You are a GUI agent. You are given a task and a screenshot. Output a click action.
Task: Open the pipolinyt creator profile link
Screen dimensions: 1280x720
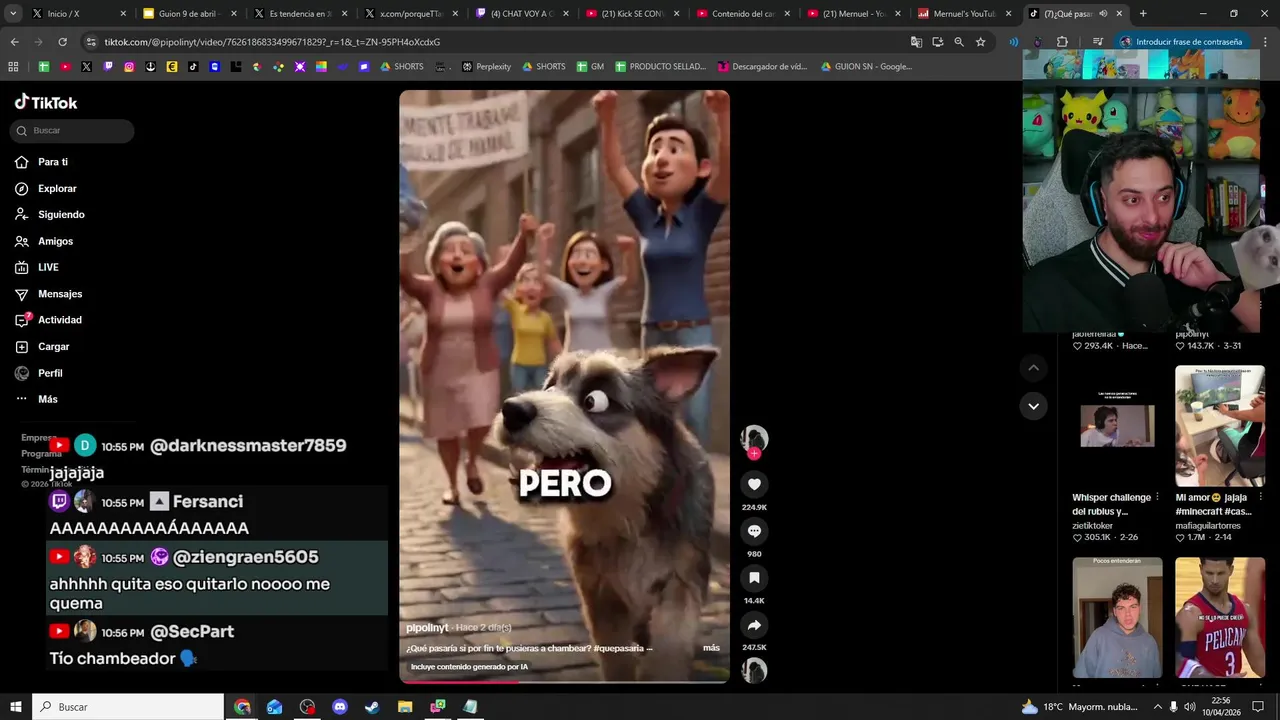pyautogui.click(x=427, y=628)
